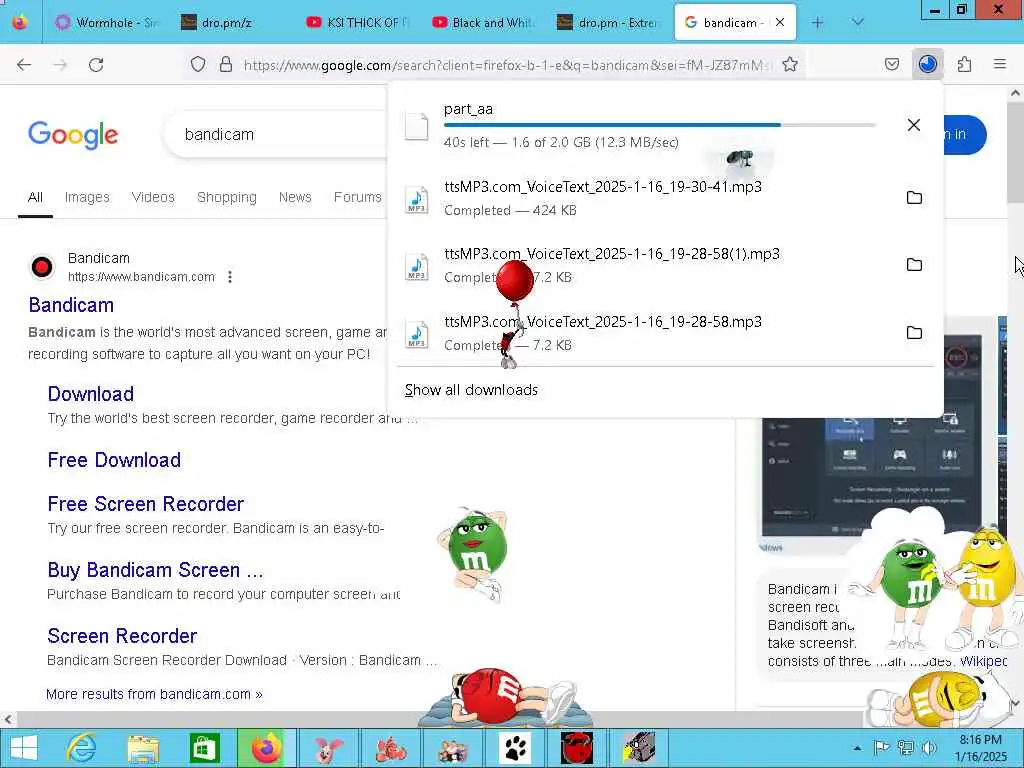Open the Pocket save icon
This screenshot has height=768, width=1024.
coord(892,64)
